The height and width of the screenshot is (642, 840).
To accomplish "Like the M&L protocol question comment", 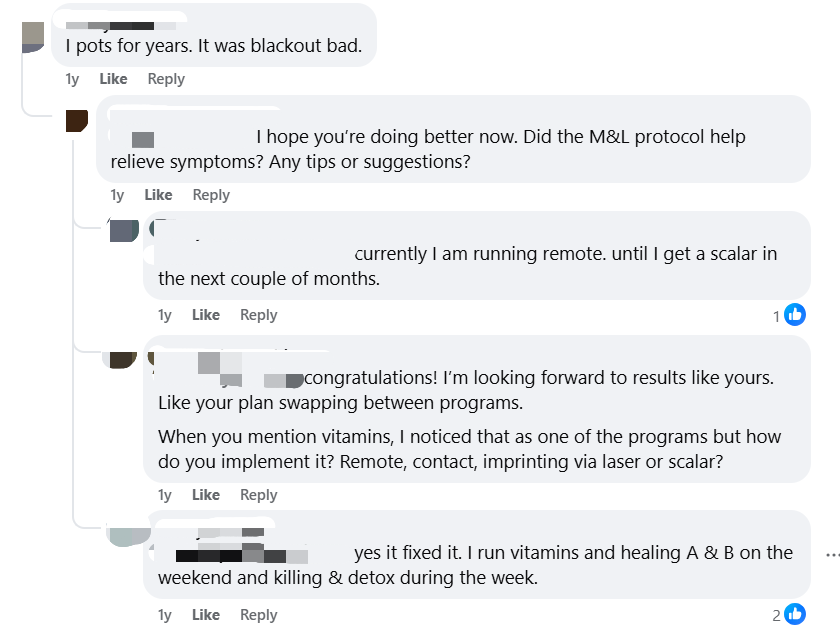I will click(158, 195).
